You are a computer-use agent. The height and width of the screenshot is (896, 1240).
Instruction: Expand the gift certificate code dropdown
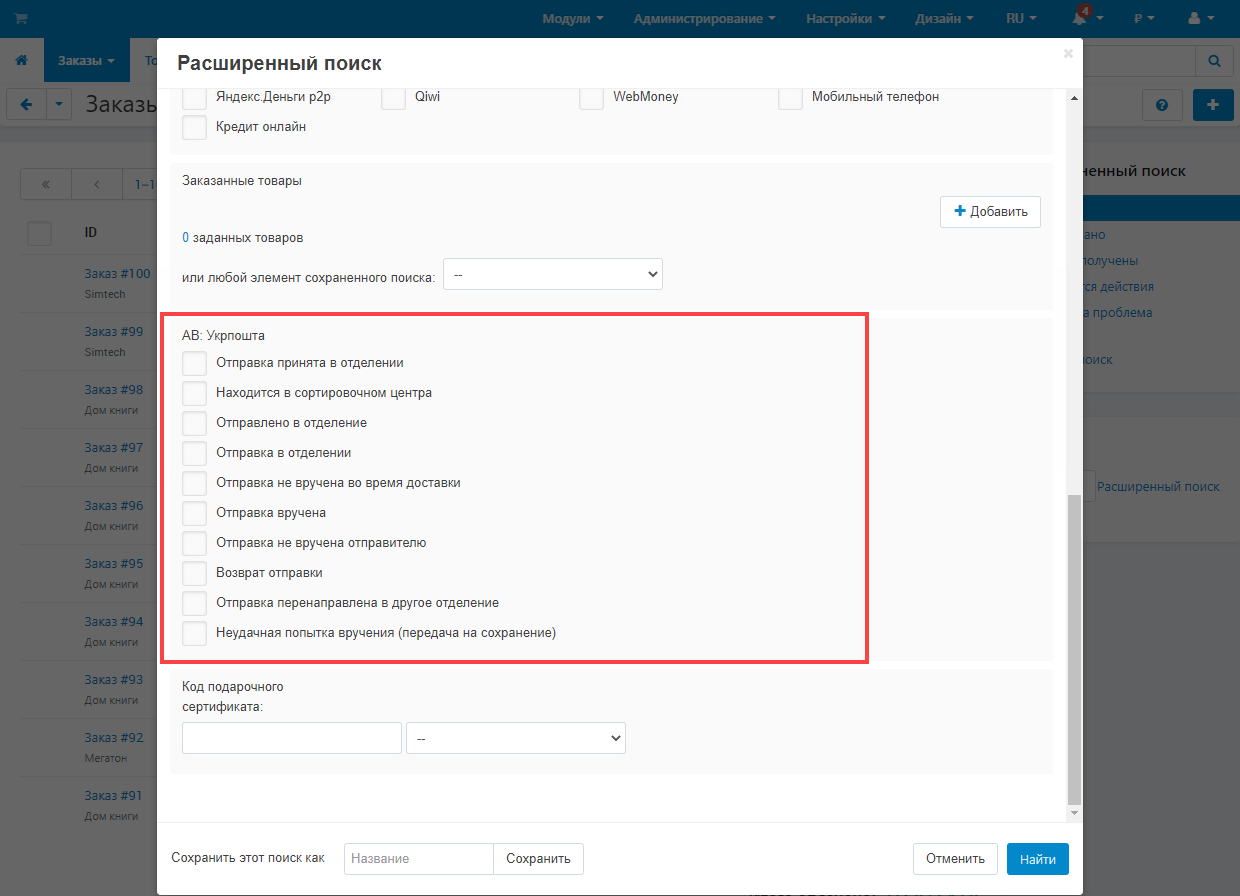(x=515, y=738)
